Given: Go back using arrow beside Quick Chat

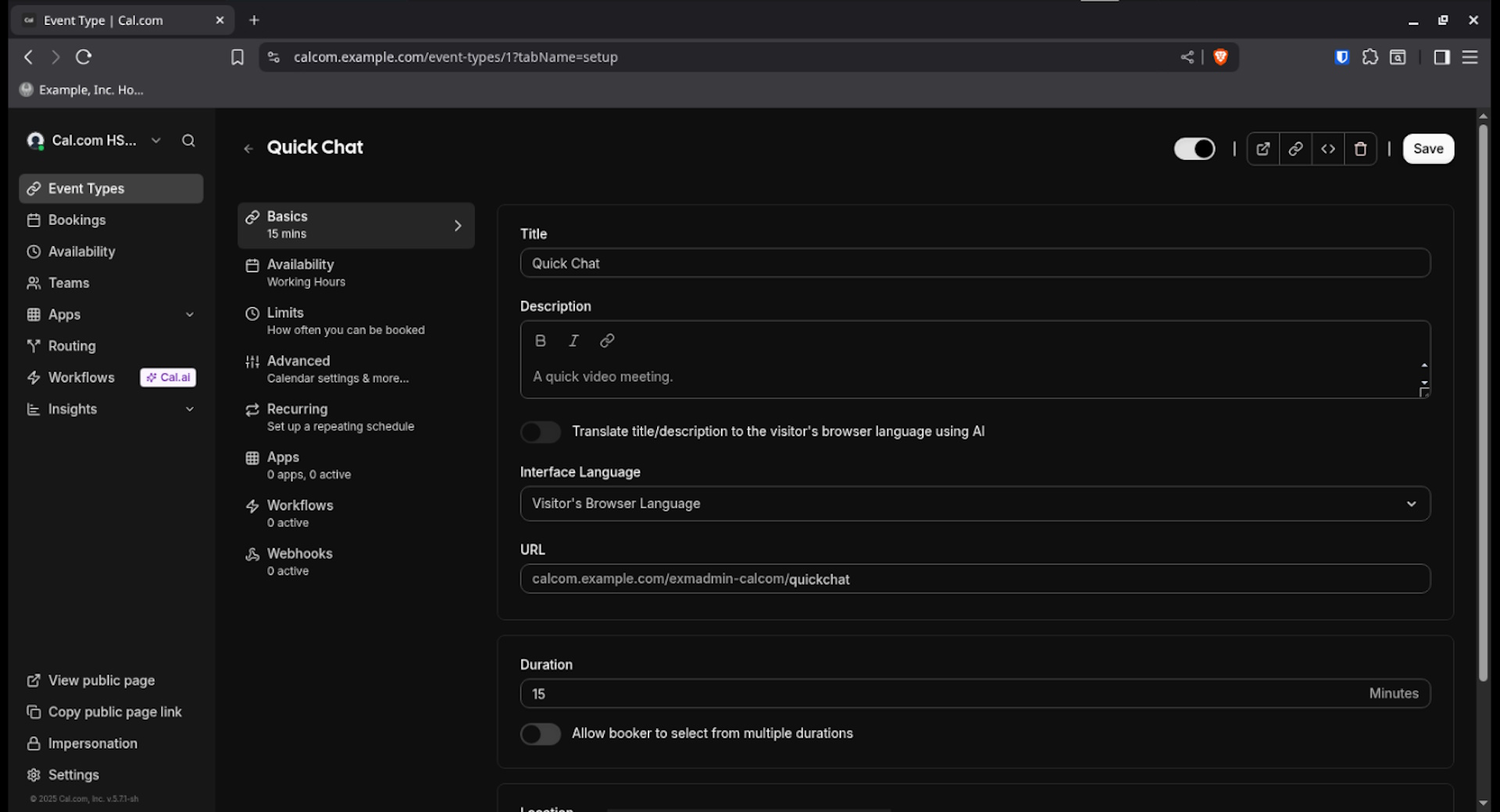Looking at the screenshot, I should 248,148.
